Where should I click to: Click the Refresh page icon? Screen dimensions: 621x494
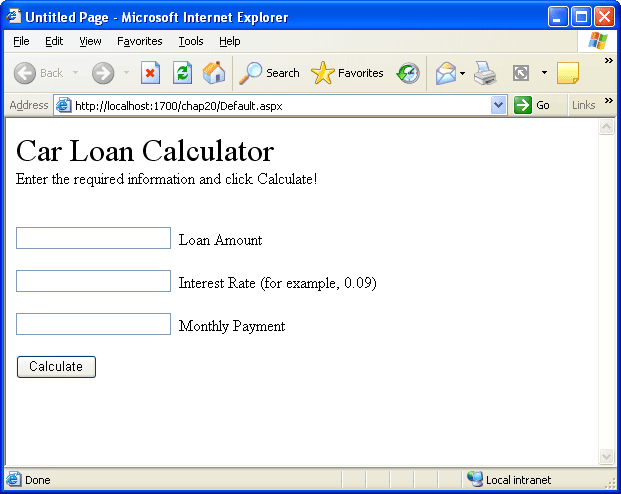click(x=182, y=73)
